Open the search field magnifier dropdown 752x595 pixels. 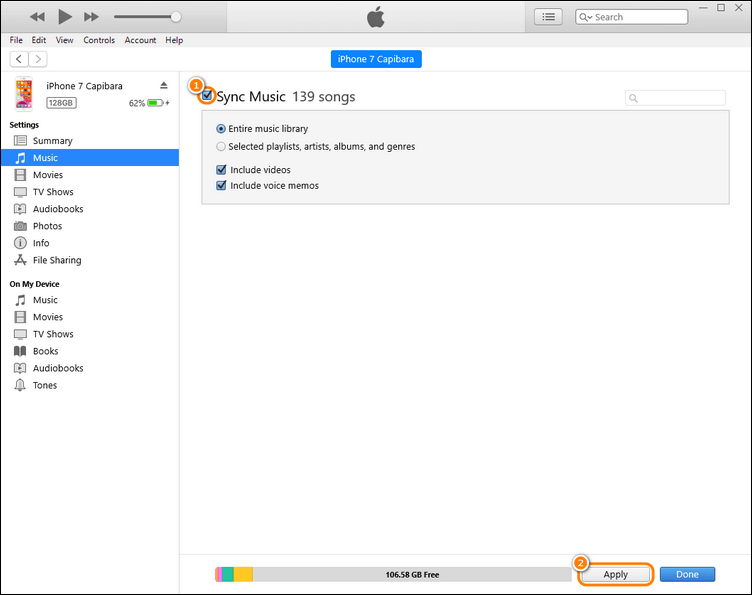point(587,17)
